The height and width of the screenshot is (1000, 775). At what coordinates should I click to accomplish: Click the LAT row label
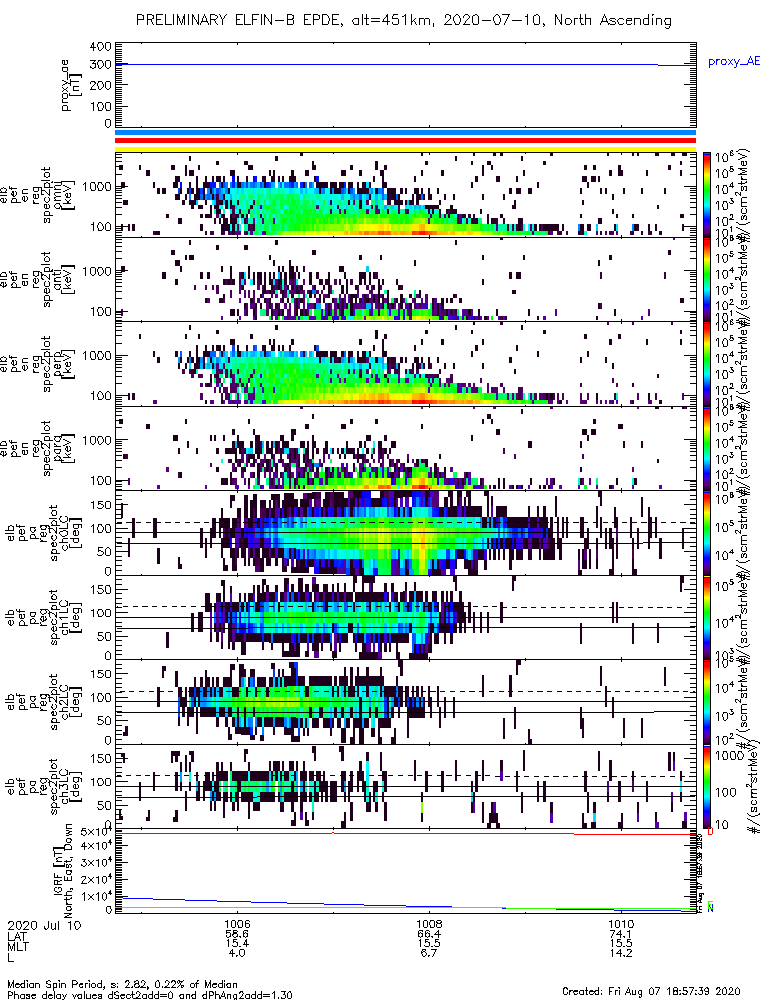point(17,936)
